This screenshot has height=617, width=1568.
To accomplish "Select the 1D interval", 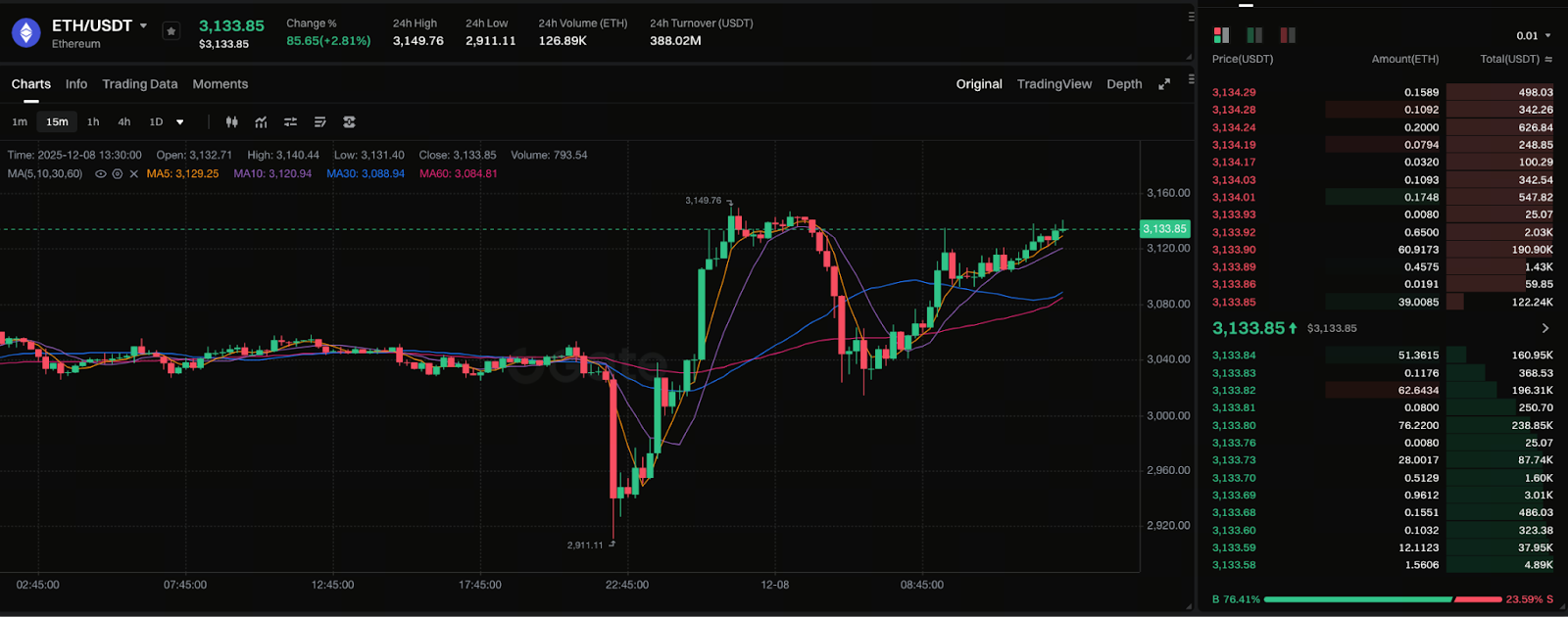I will pos(156,122).
